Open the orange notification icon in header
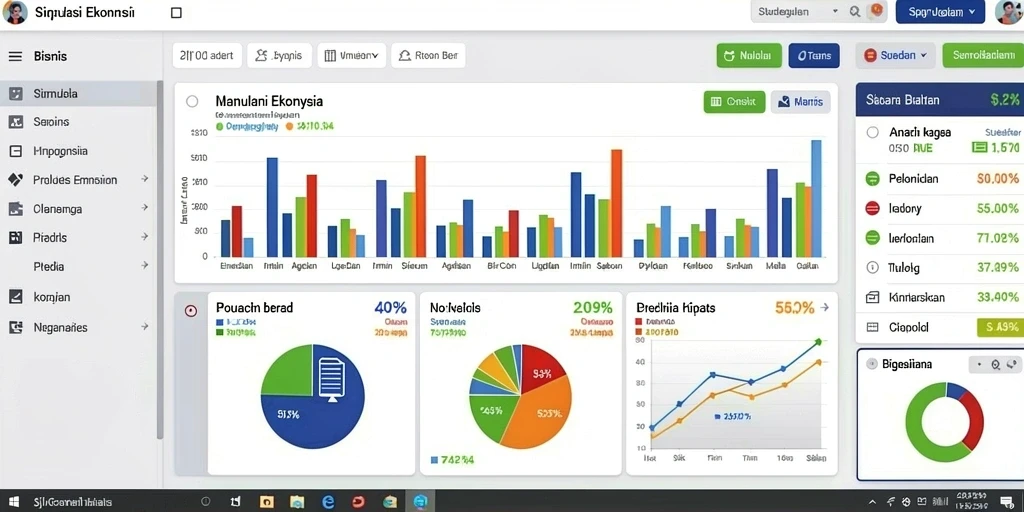 click(876, 11)
